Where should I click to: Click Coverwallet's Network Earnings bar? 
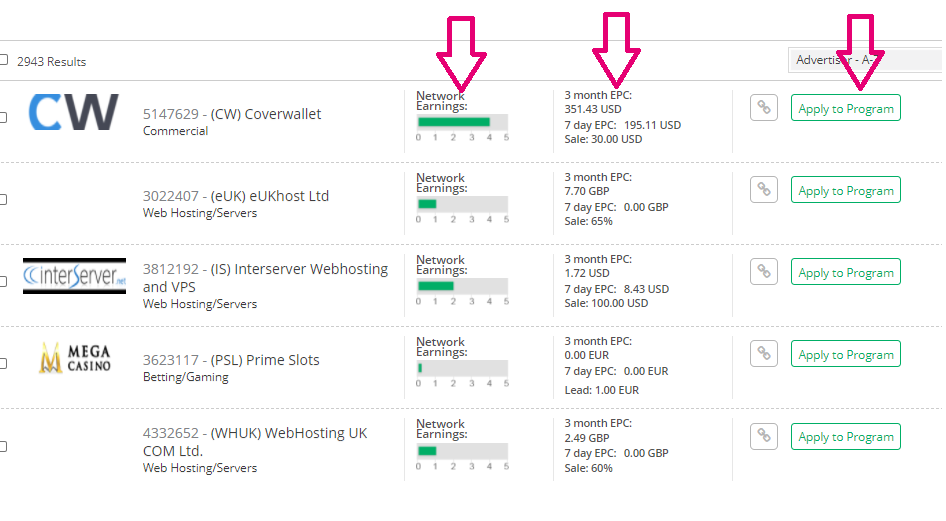pos(462,122)
